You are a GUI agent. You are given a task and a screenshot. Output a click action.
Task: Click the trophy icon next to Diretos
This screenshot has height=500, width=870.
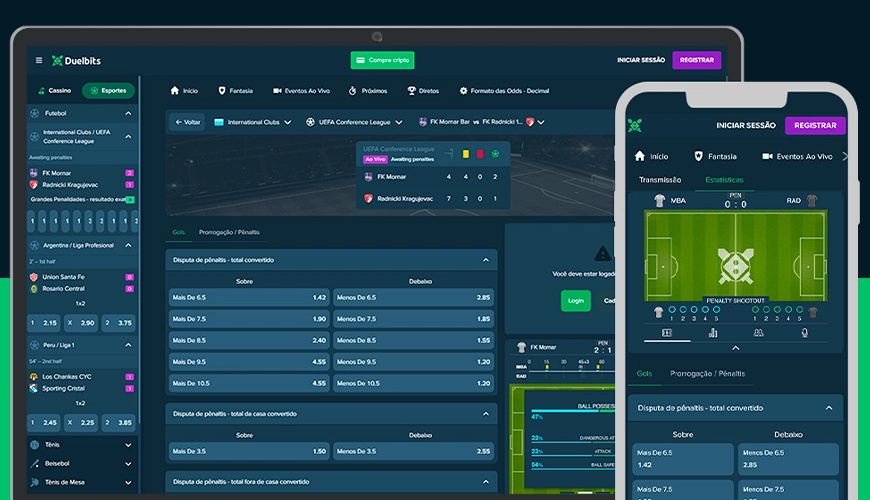[412, 90]
